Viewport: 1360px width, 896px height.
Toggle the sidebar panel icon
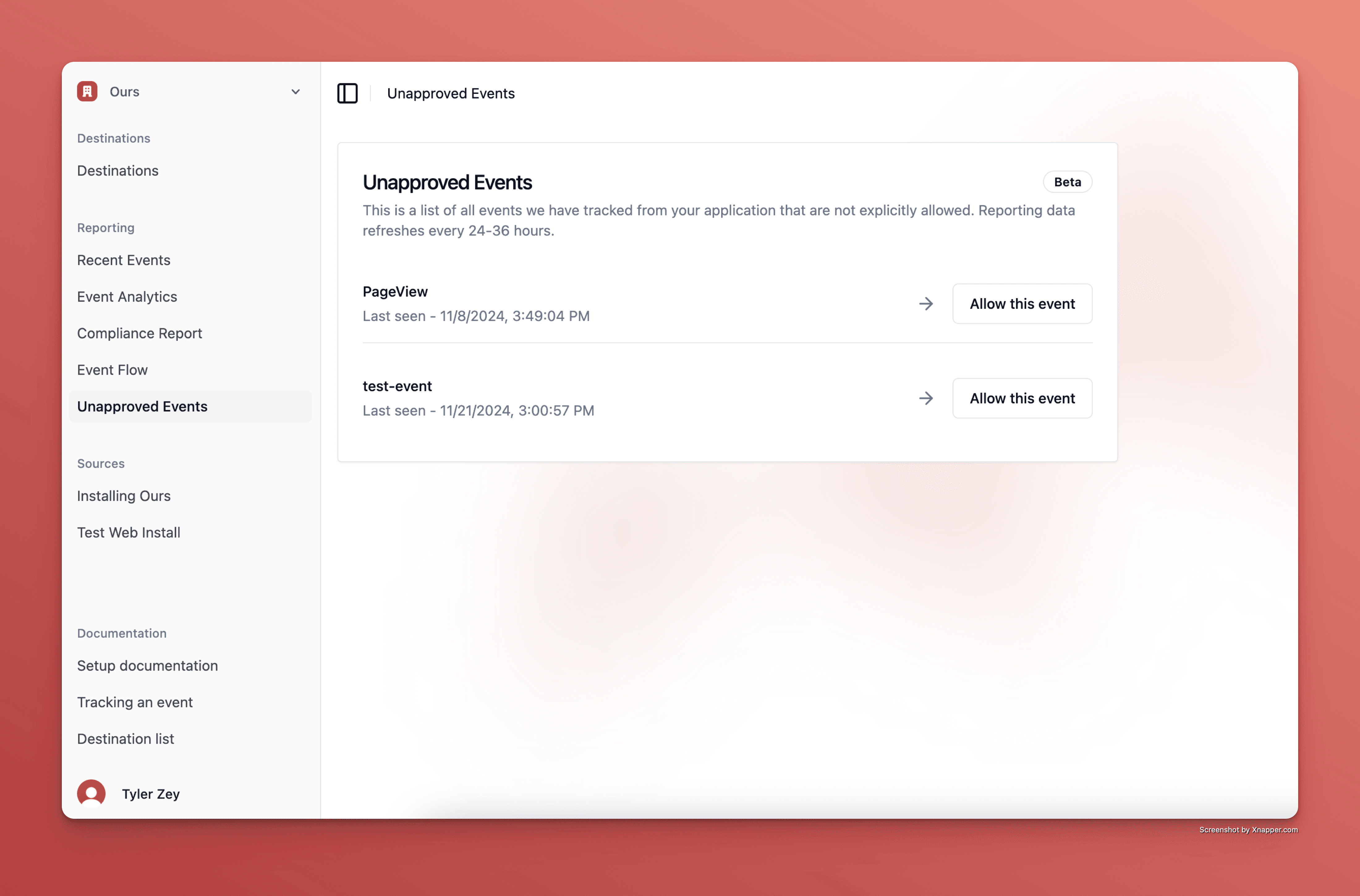(x=347, y=93)
